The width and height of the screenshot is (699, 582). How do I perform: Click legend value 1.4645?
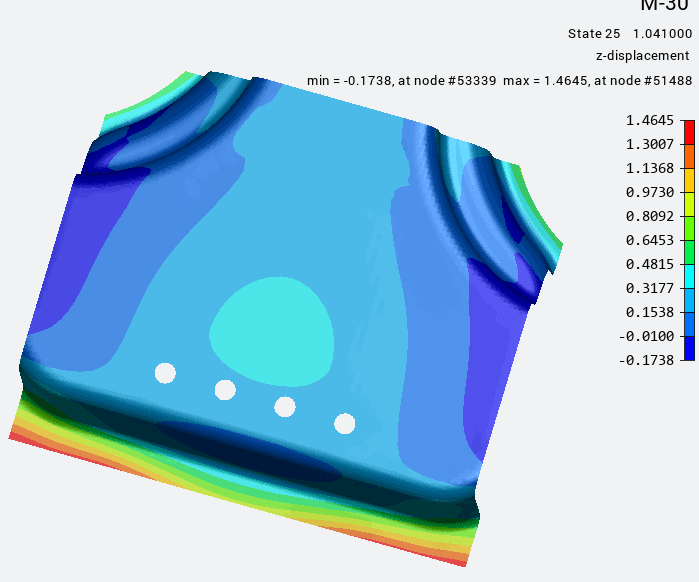650,120
